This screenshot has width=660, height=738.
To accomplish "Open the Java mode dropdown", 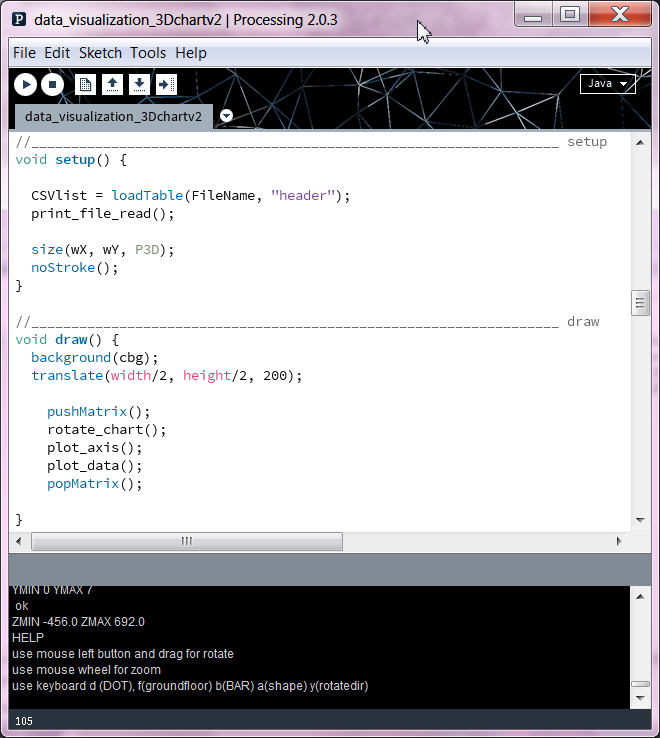I will click(x=607, y=84).
